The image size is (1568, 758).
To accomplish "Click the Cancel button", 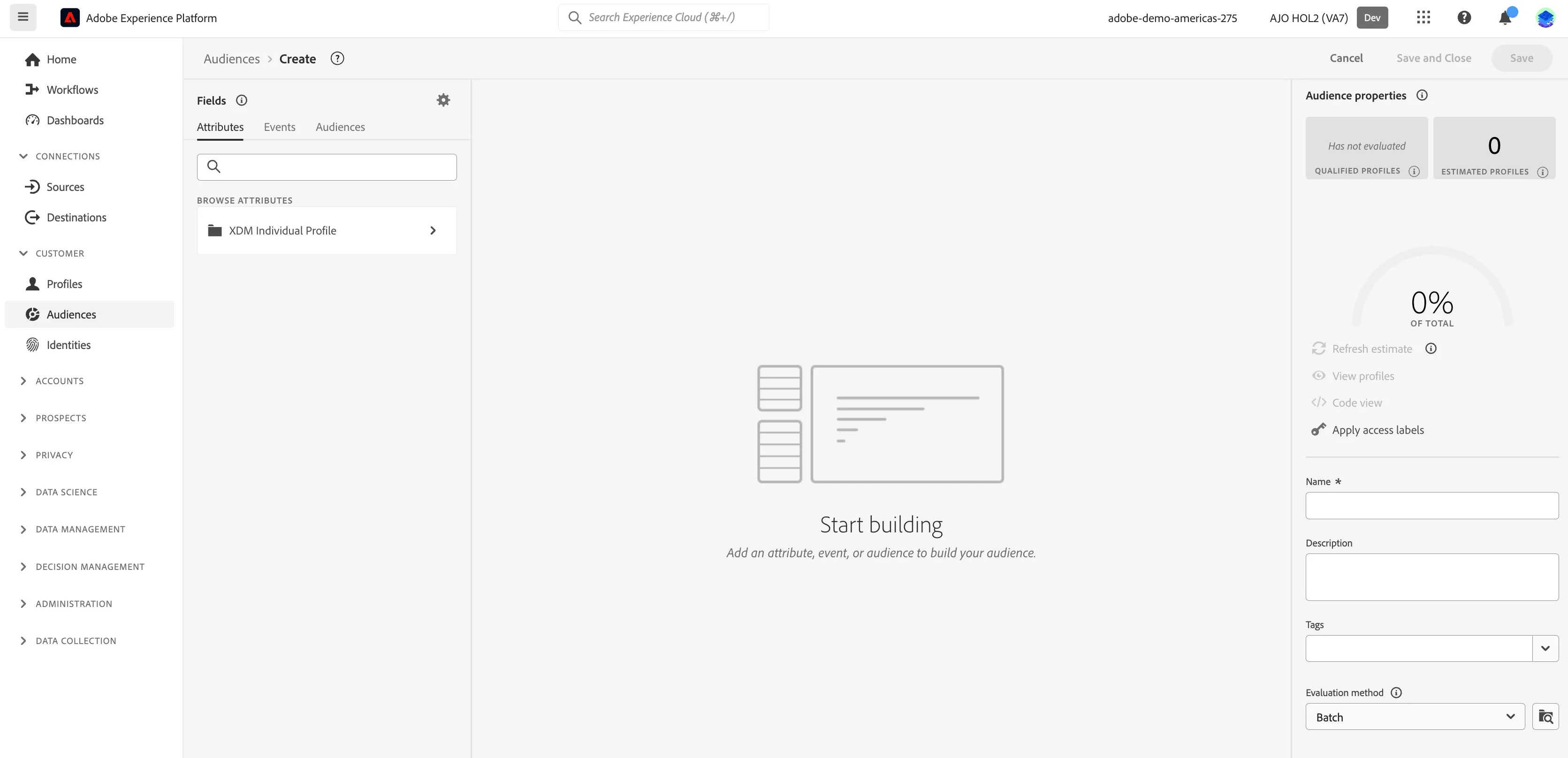I will coord(1346,59).
